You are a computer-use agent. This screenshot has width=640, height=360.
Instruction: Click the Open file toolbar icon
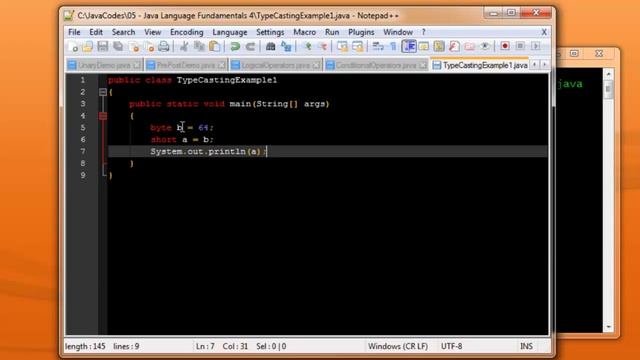point(87,47)
